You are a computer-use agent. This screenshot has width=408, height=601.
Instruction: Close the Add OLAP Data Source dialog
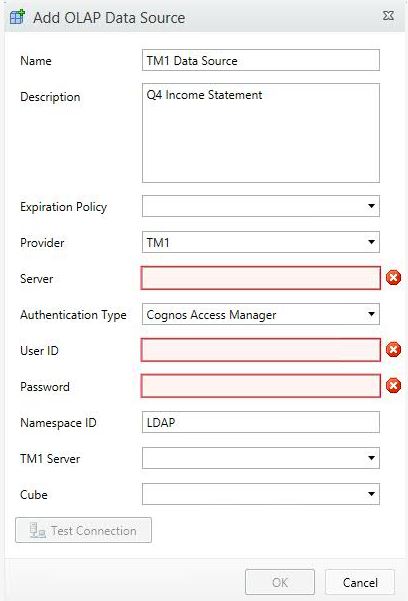[388, 16]
